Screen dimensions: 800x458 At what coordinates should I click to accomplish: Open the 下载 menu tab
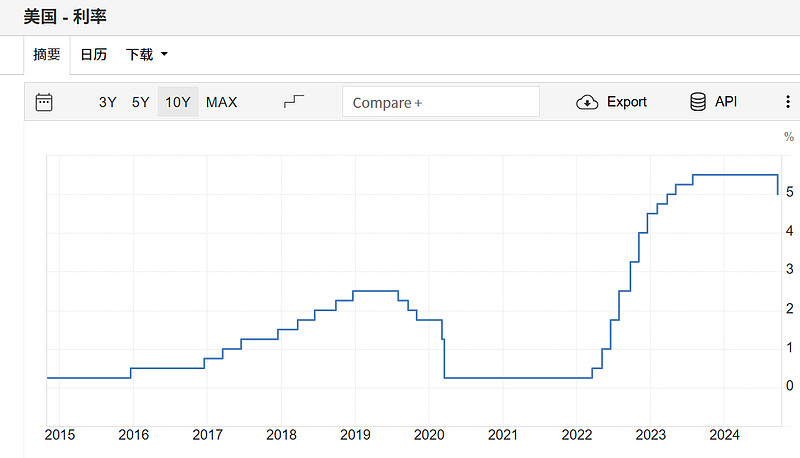(147, 54)
